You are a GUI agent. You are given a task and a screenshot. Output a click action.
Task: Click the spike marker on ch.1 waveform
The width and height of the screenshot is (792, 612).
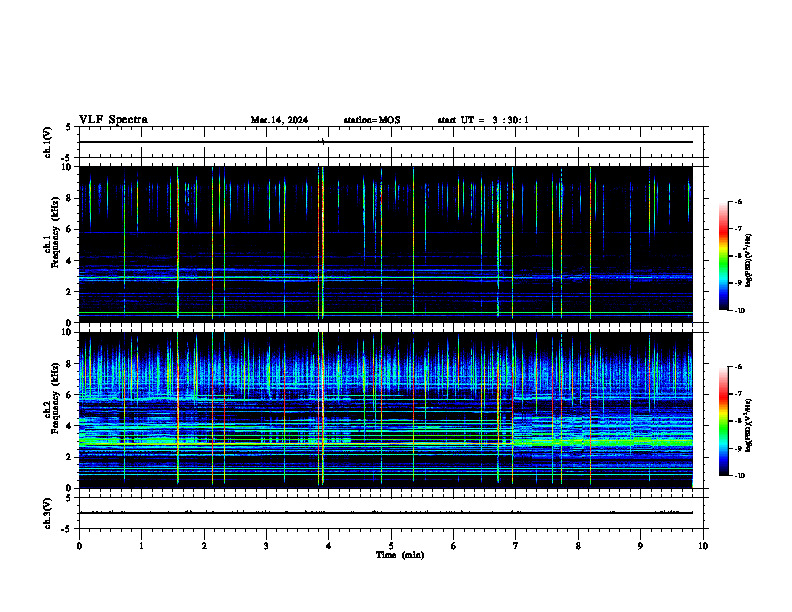pos(323,141)
